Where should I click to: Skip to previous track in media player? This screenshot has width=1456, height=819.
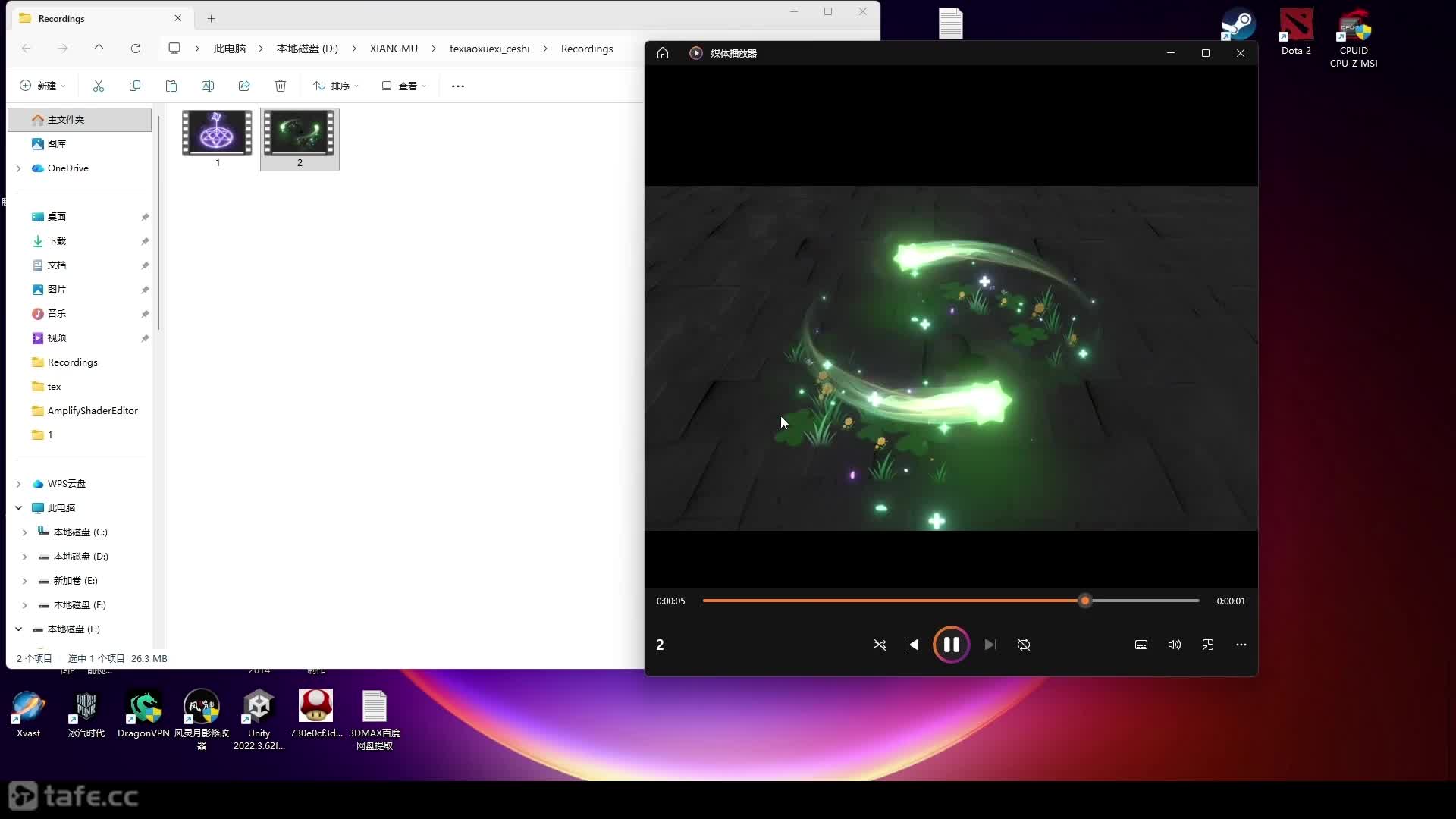913,645
